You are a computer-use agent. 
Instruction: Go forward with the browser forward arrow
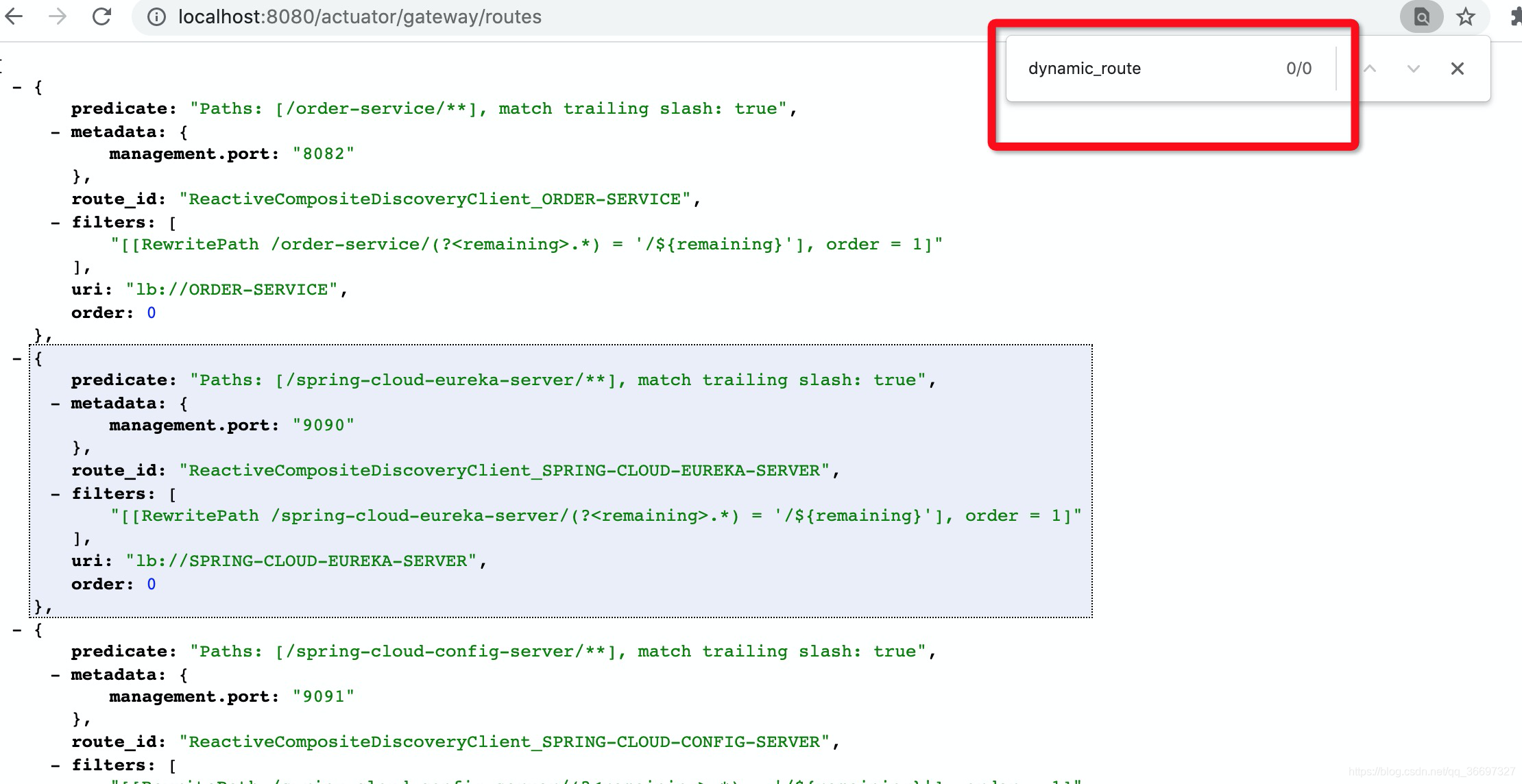point(58,16)
